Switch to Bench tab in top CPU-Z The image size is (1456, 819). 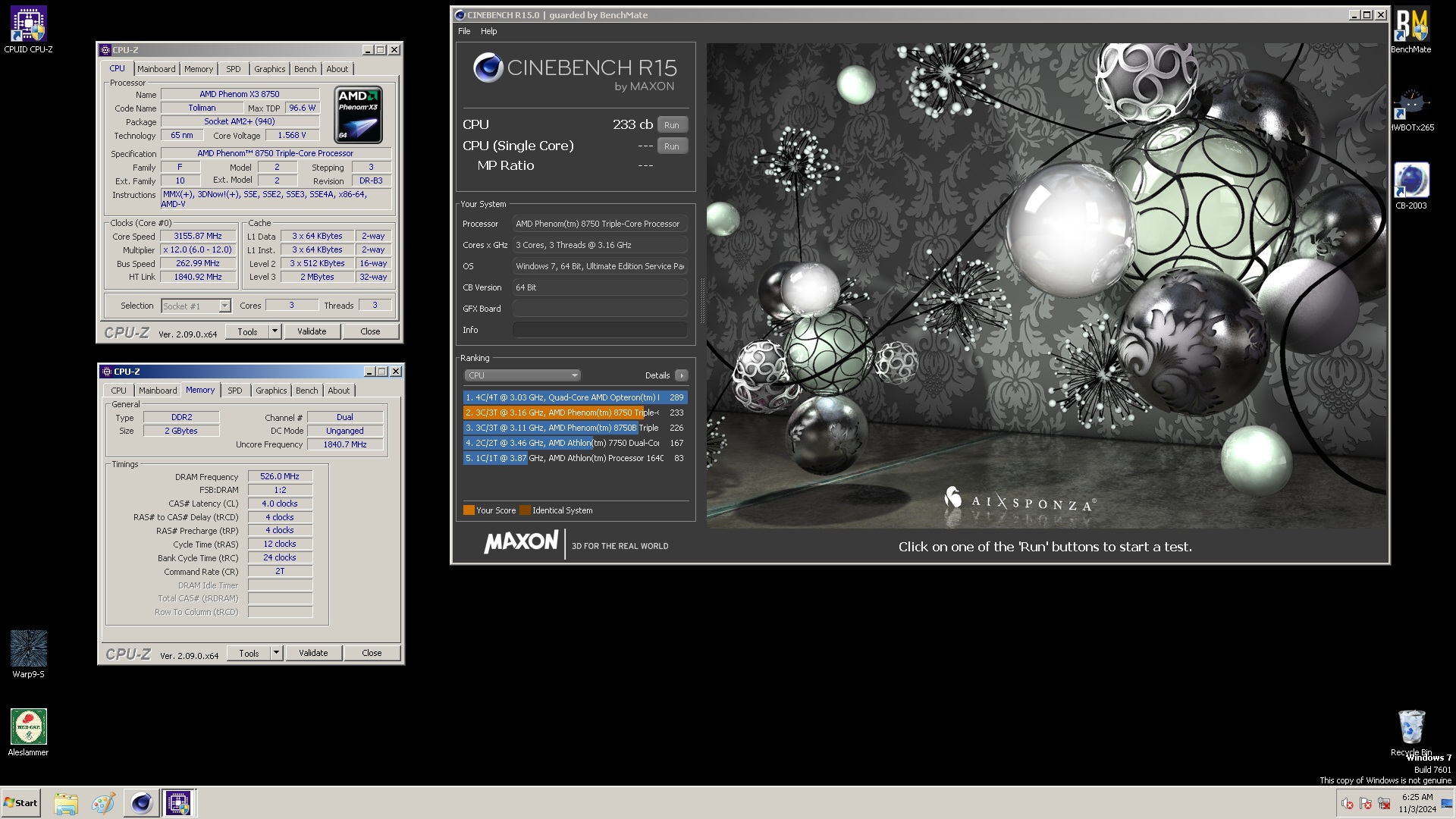coord(306,69)
